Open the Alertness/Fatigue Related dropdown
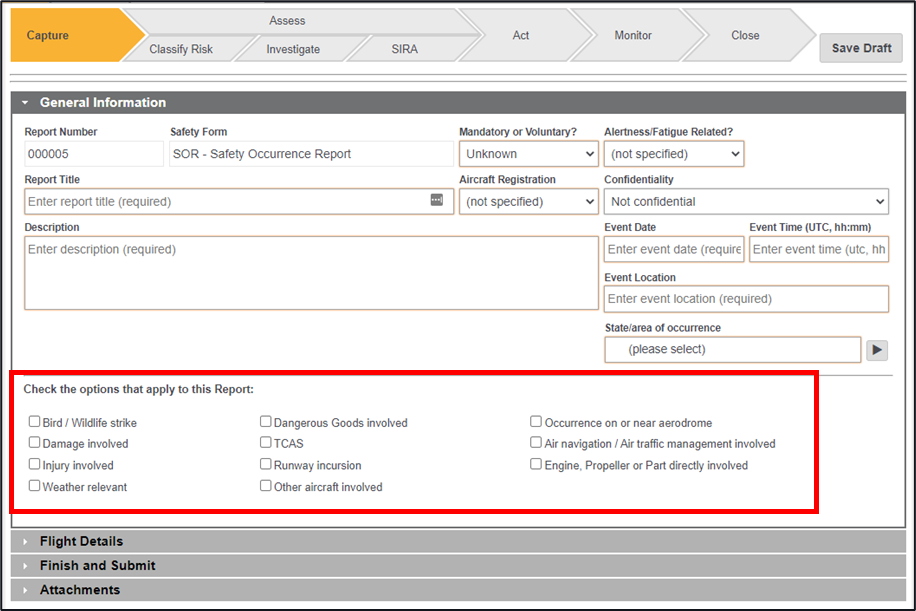 [673, 154]
